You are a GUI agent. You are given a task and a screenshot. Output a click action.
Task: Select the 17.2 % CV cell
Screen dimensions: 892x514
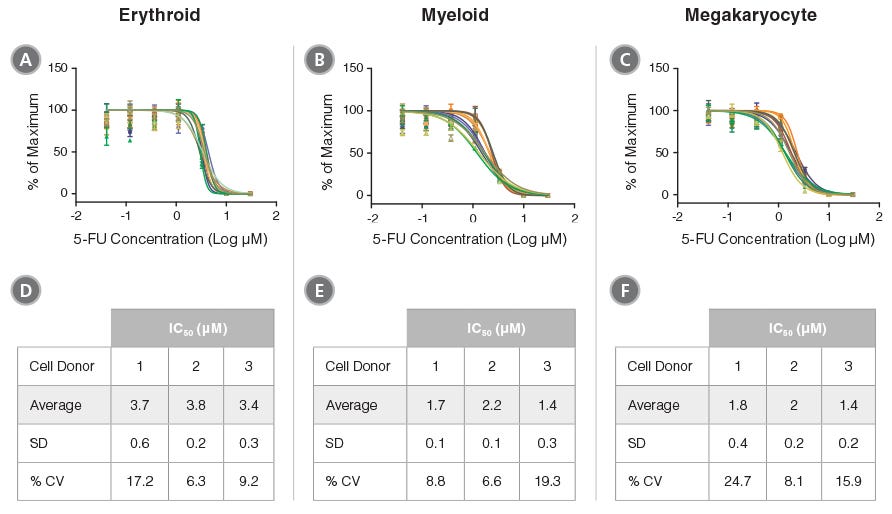click(x=141, y=481)
